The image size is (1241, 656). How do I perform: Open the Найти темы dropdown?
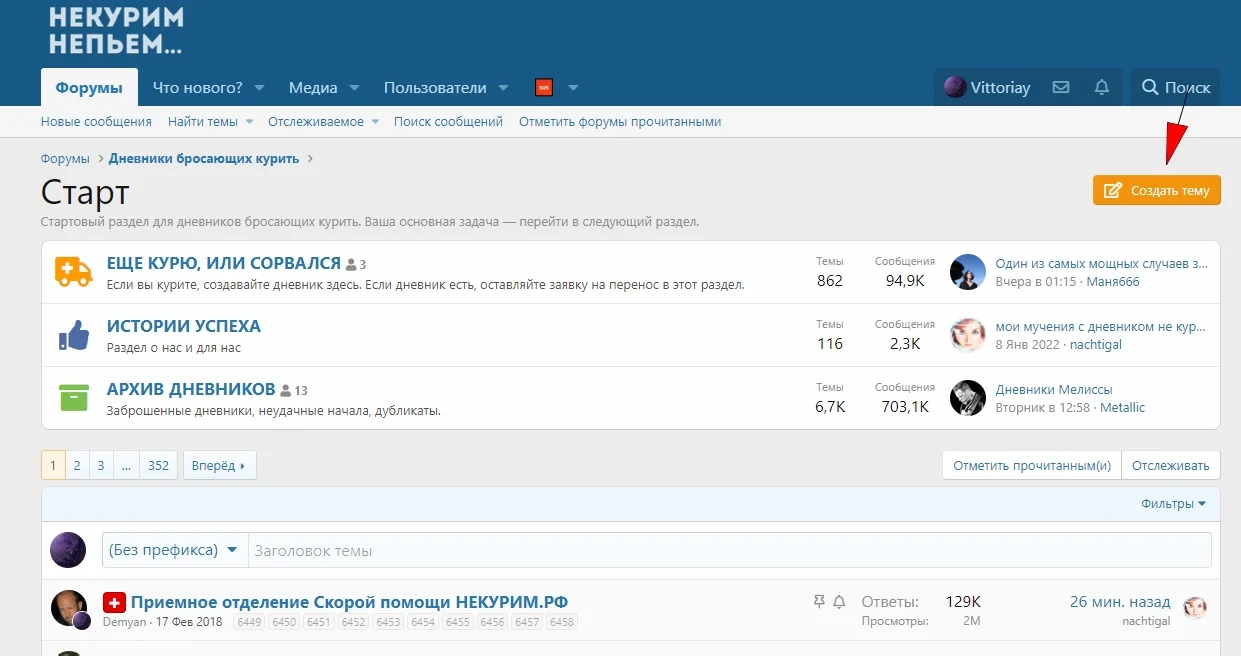(x=204, y=121)
